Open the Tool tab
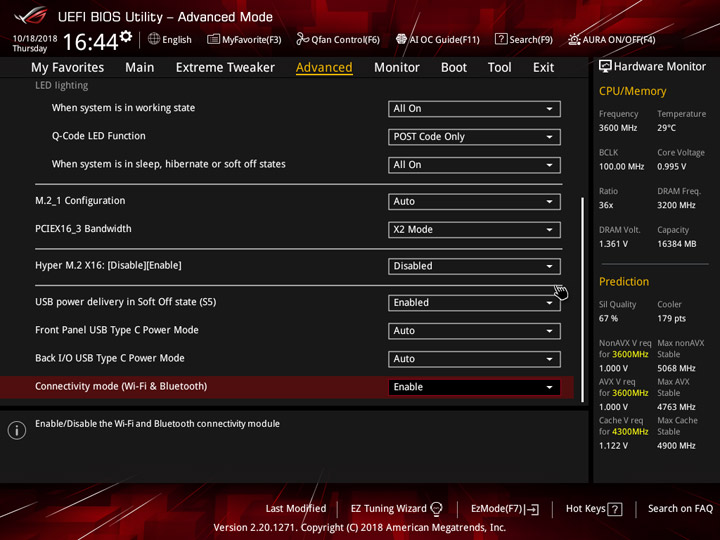The image size is (720, 540). point(500,68)
